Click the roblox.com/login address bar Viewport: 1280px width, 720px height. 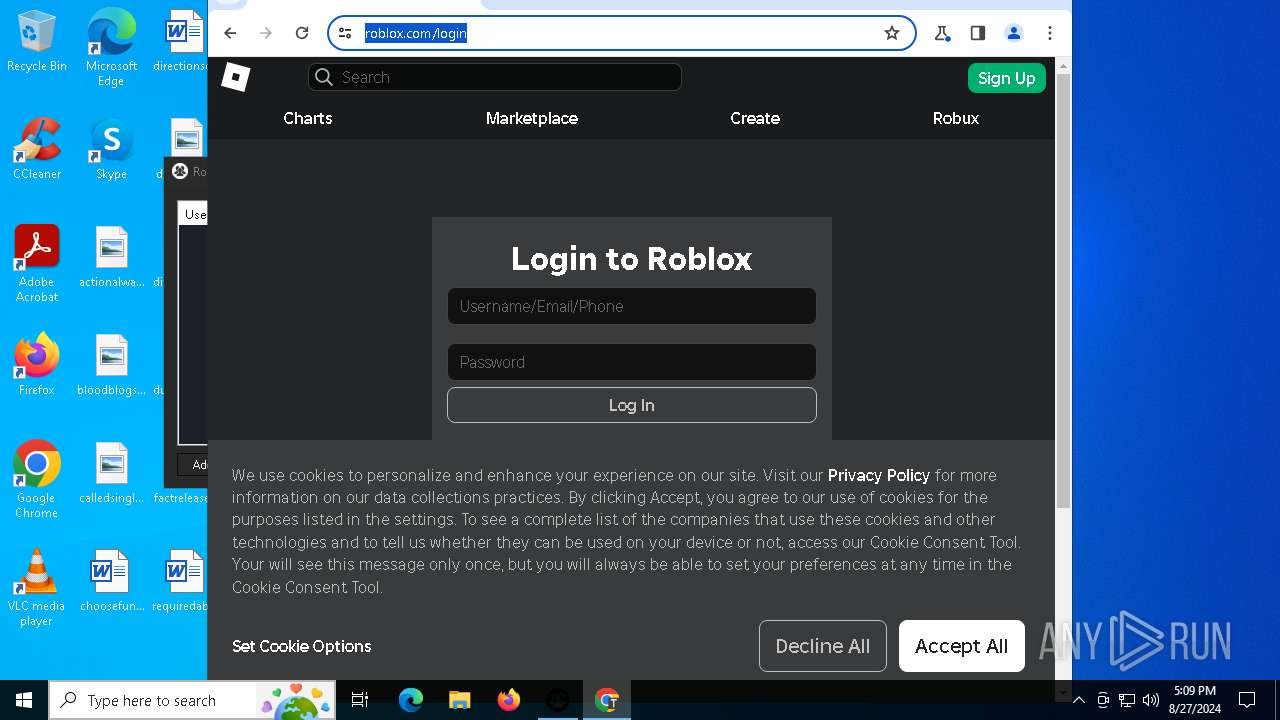(x=622, y=33)
